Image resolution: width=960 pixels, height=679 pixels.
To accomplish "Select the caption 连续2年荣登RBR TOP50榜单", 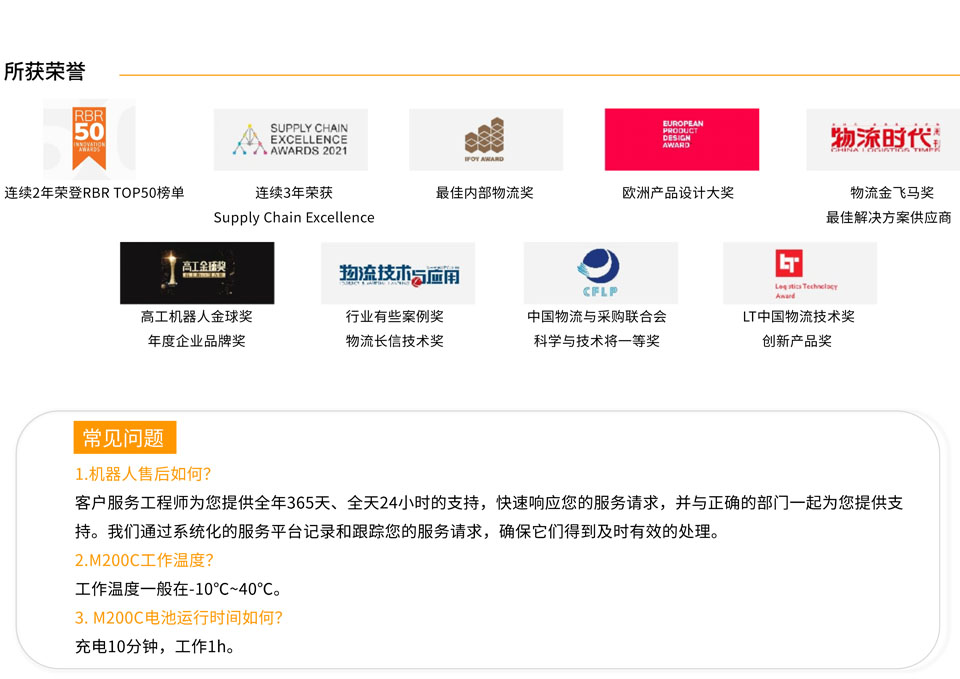I will click(94, 193).
